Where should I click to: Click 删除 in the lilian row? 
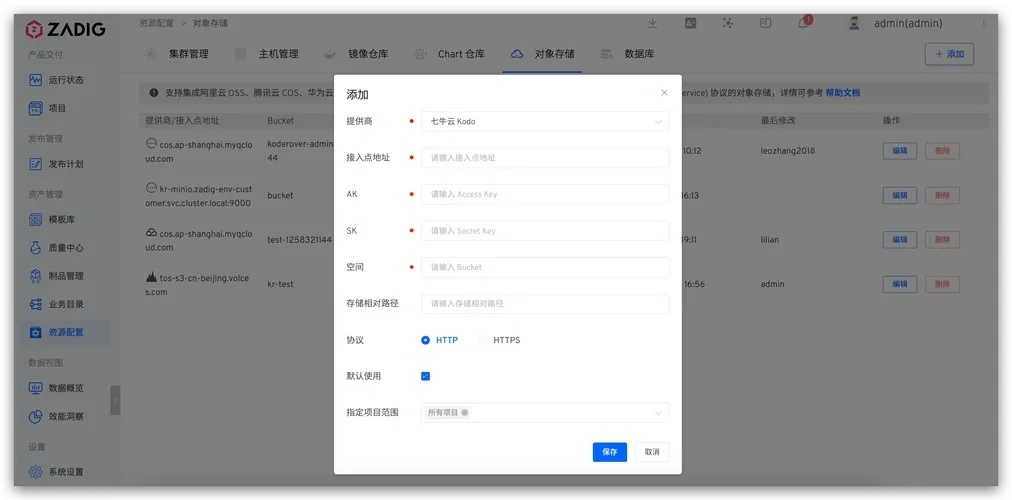coord(942,240)
